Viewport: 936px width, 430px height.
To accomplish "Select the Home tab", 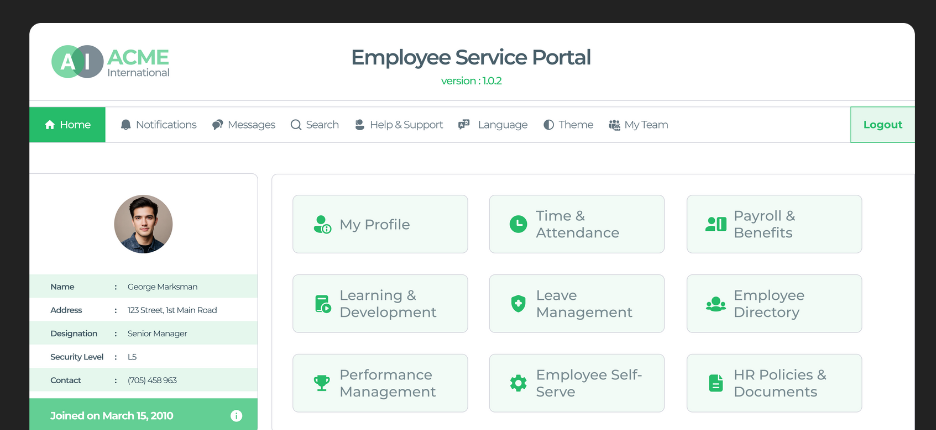I will (67, 125).
